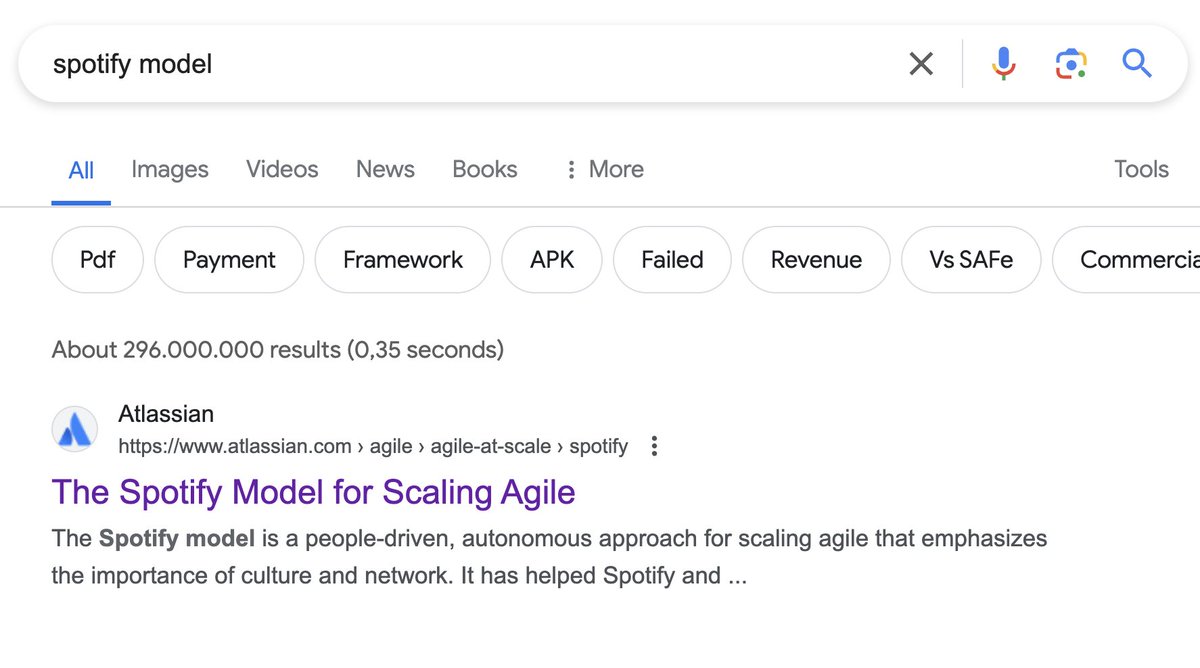
Task: Submit search with the magnifying glass icon
Action: coord(1137,64)
